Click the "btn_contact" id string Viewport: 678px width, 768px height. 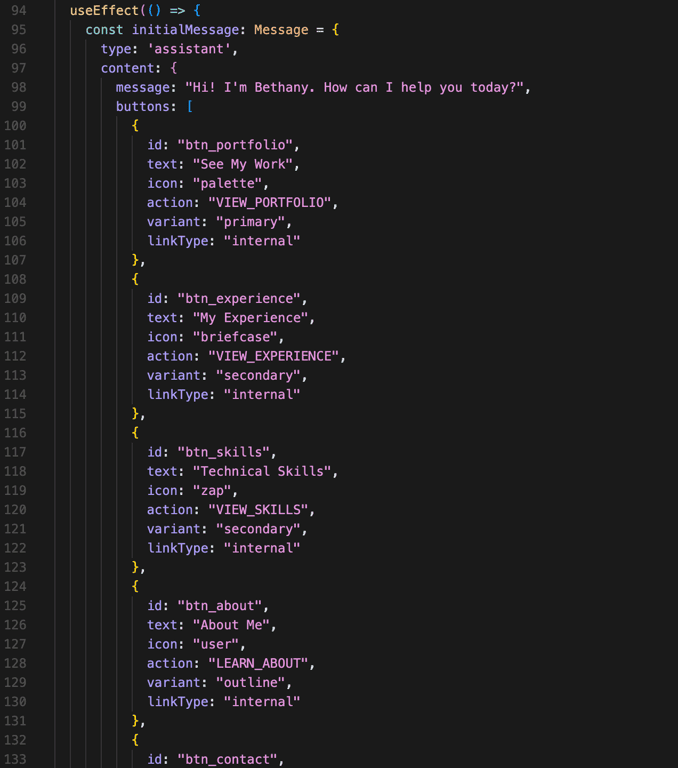pos(227,760)
